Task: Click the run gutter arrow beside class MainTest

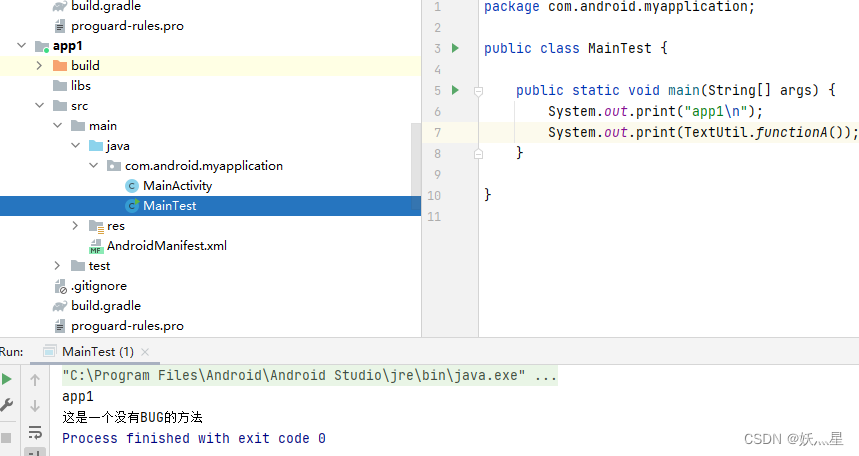Action: pos(455,48)
